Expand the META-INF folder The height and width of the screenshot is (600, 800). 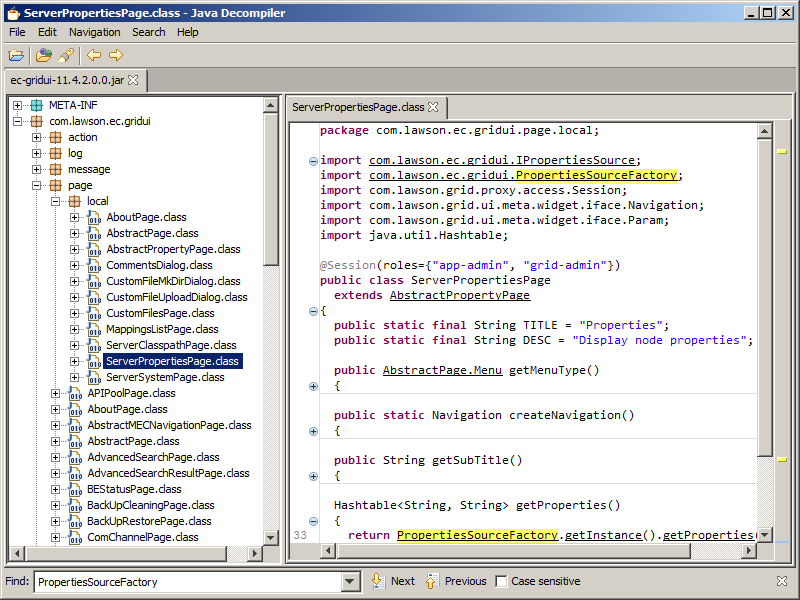coord(19,105)
